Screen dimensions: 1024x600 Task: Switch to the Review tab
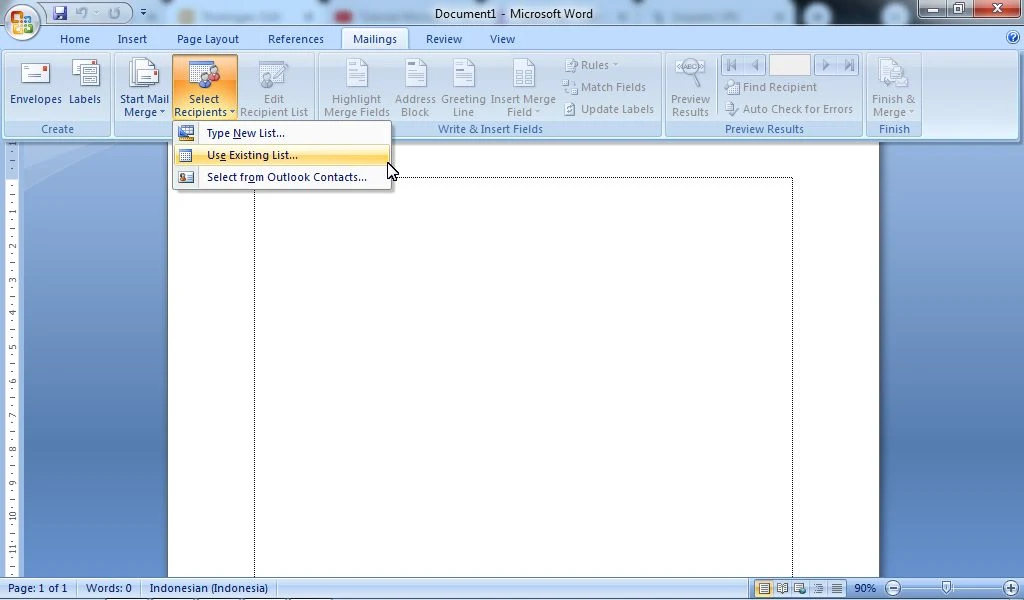444,39
